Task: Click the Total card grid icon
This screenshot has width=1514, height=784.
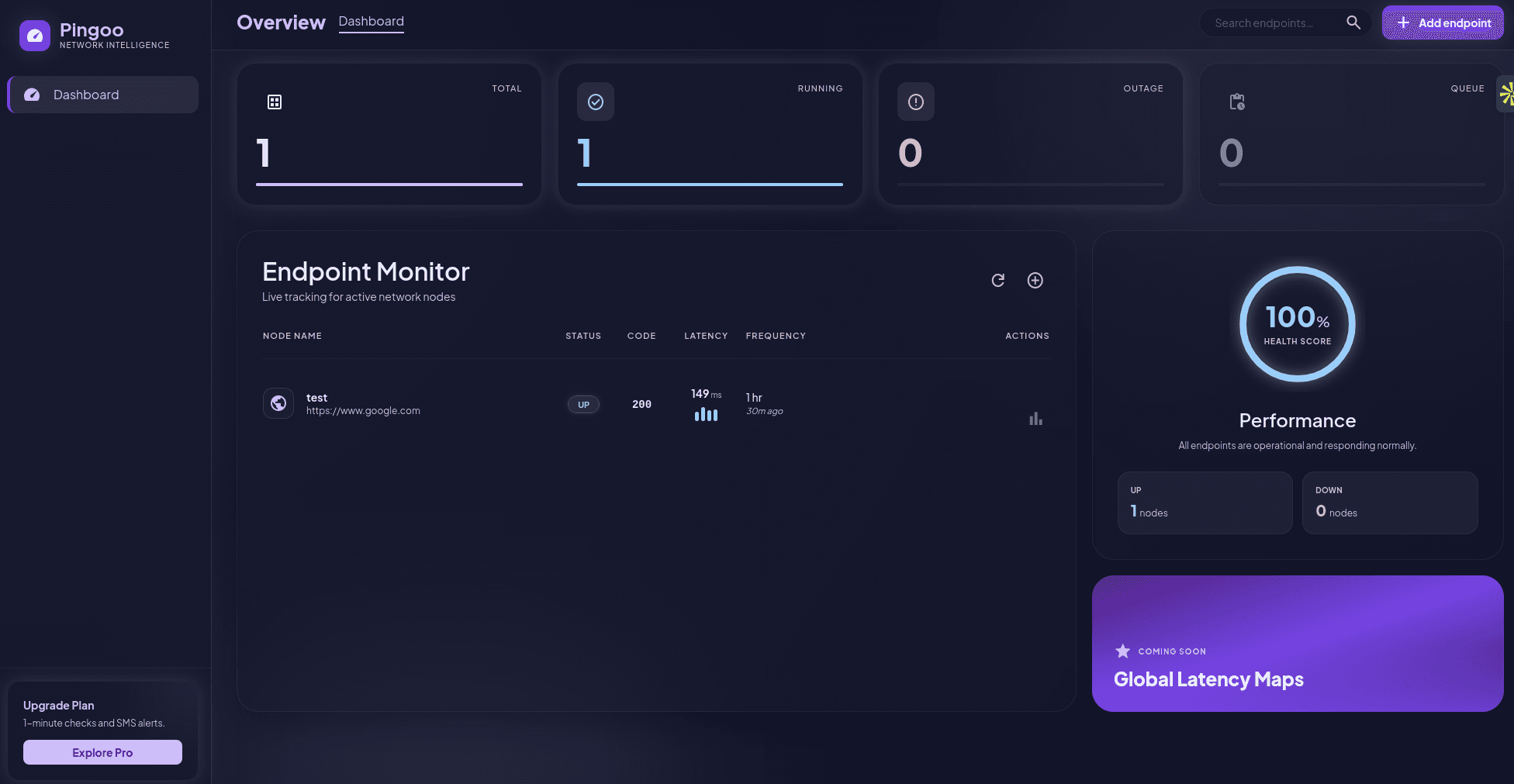Action: [275, 102]
